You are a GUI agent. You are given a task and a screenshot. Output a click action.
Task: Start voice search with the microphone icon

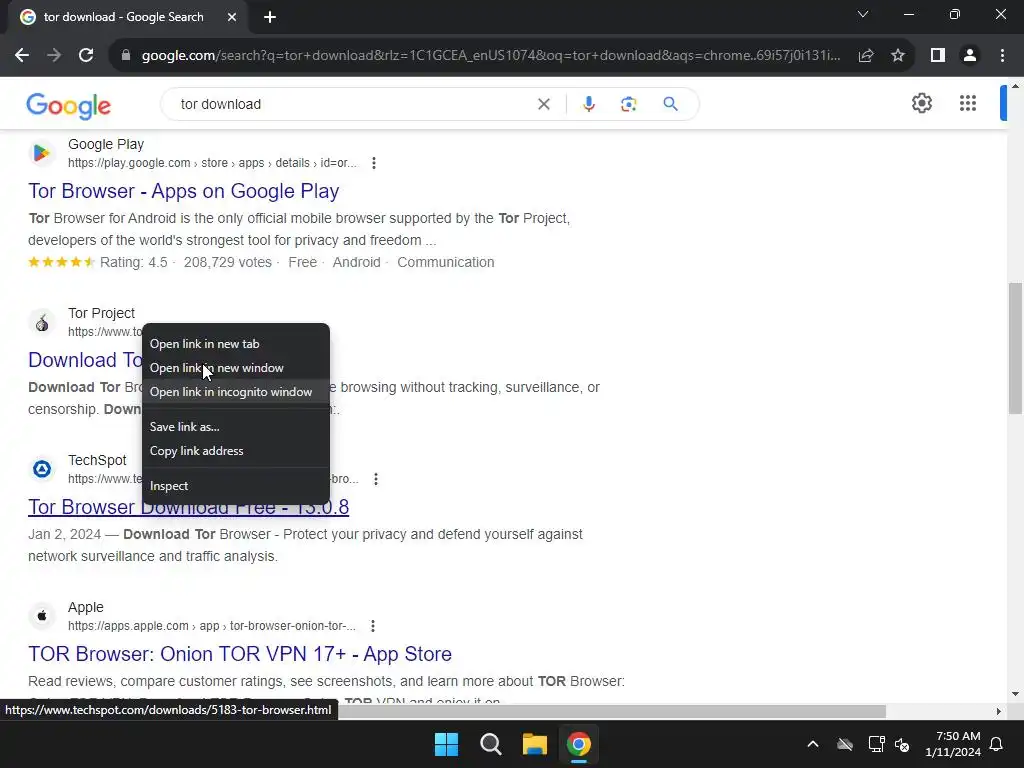point(588,104)
